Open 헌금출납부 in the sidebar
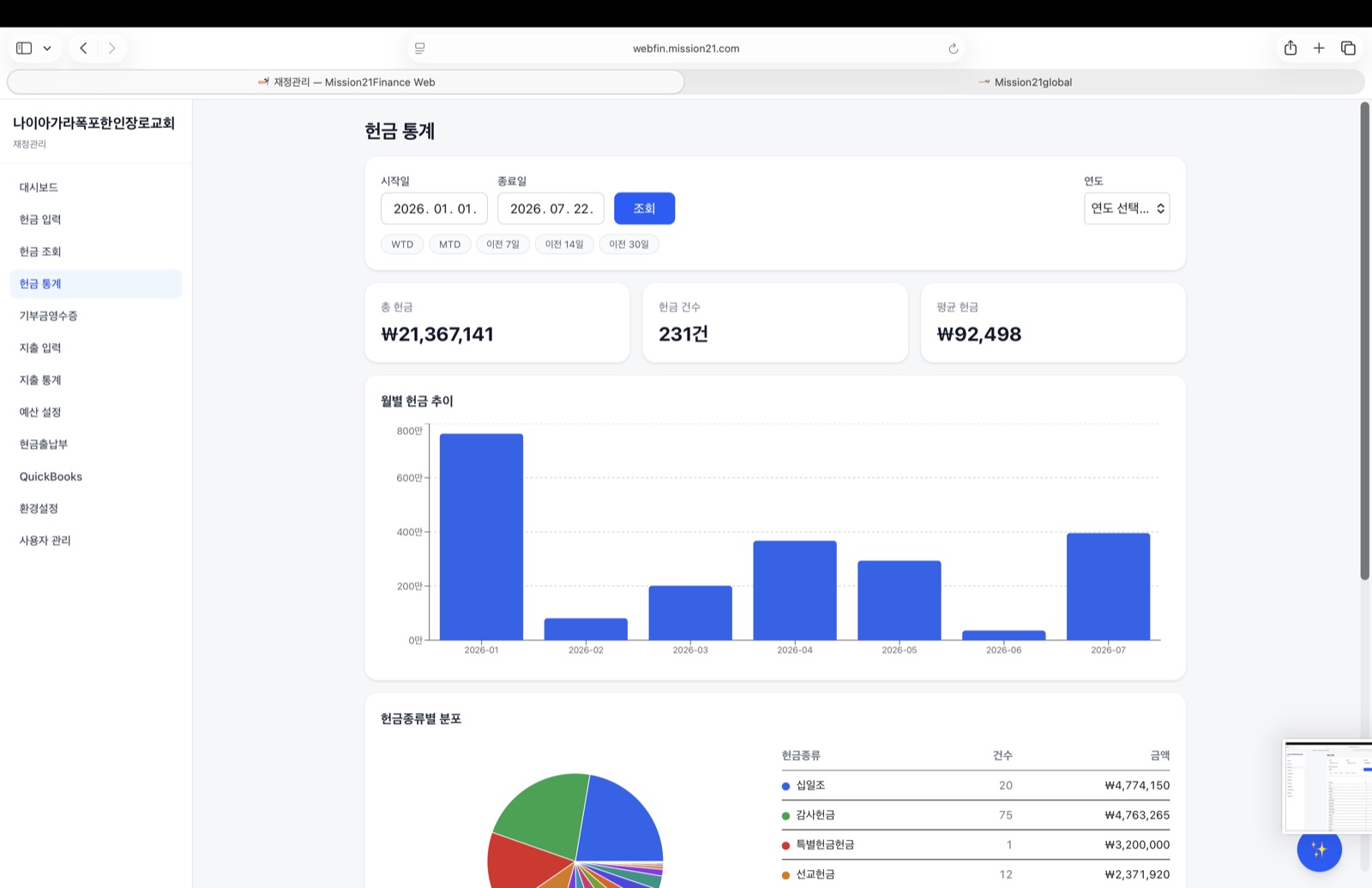The height and width of the screenshot is (888, 1372). point(96,444)
